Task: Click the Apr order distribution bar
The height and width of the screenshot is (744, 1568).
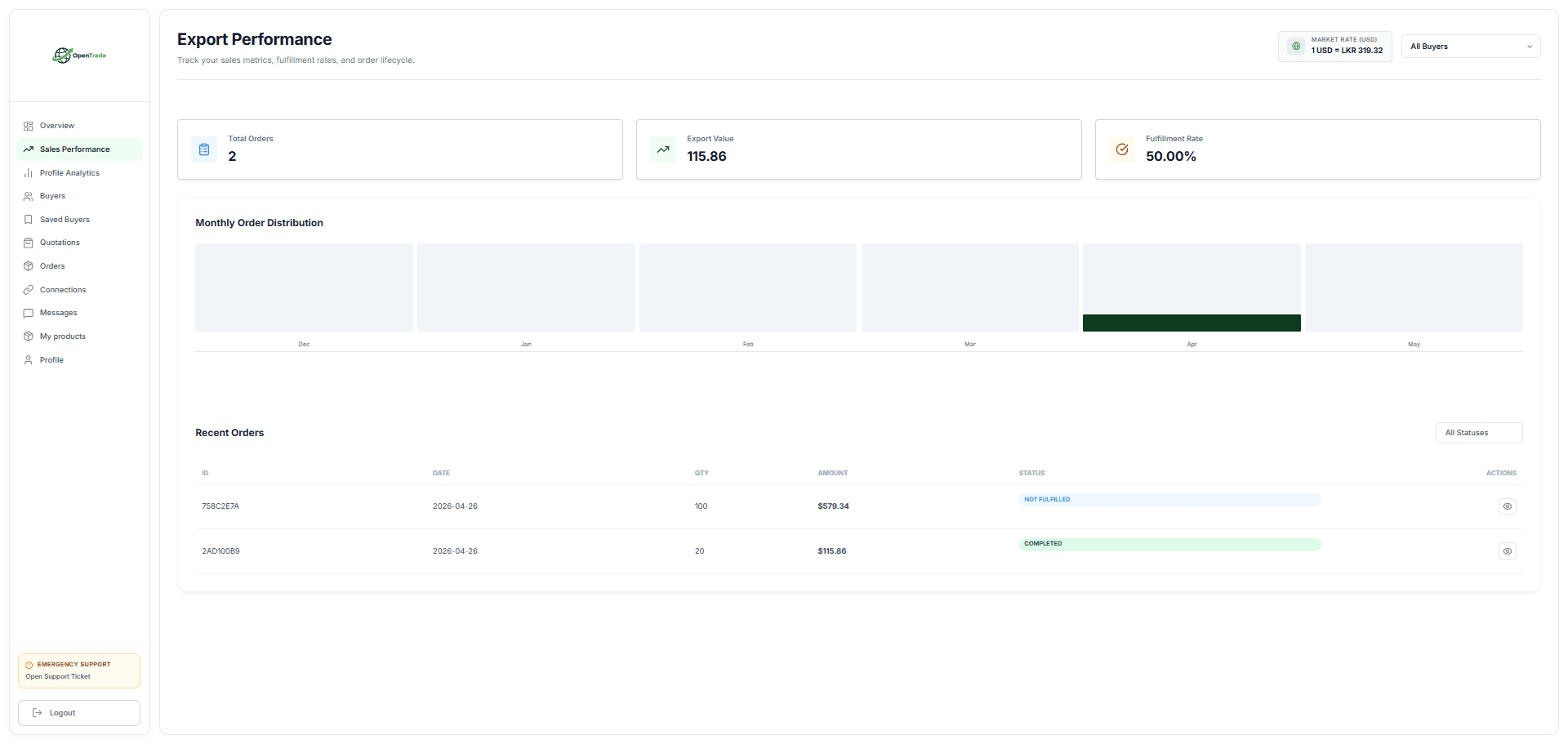Action: pos(1192,323)
